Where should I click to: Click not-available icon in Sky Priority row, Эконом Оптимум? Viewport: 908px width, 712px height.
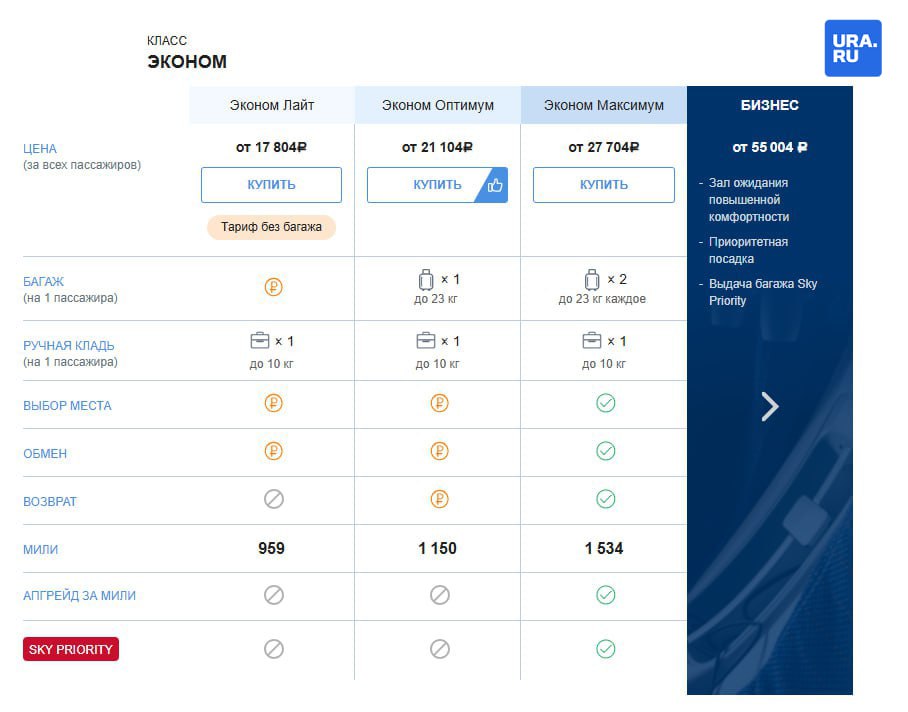(440, 649)
